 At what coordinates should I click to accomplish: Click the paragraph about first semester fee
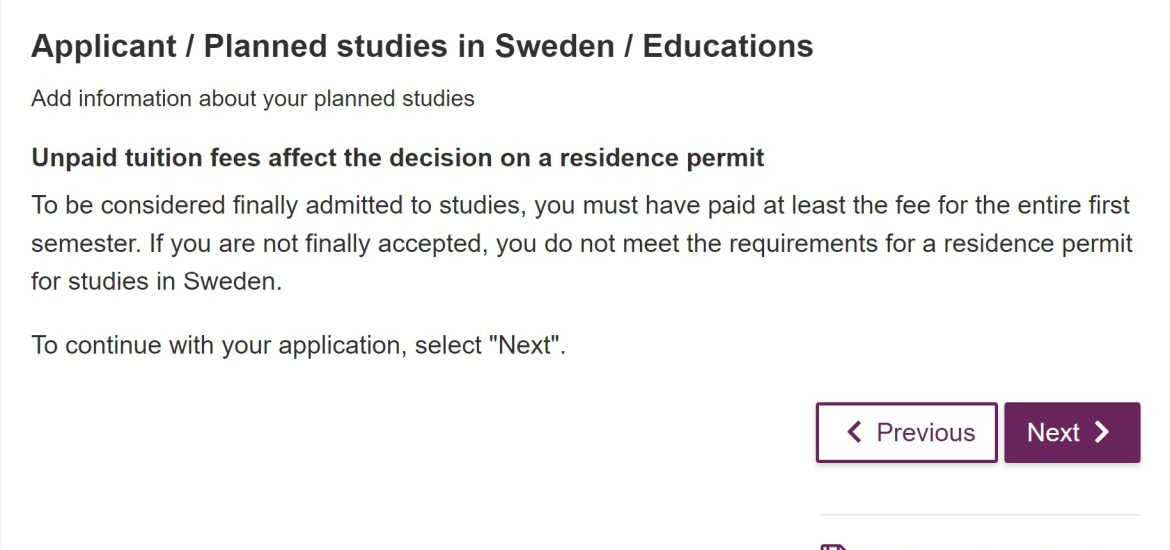tap(582, 243)
